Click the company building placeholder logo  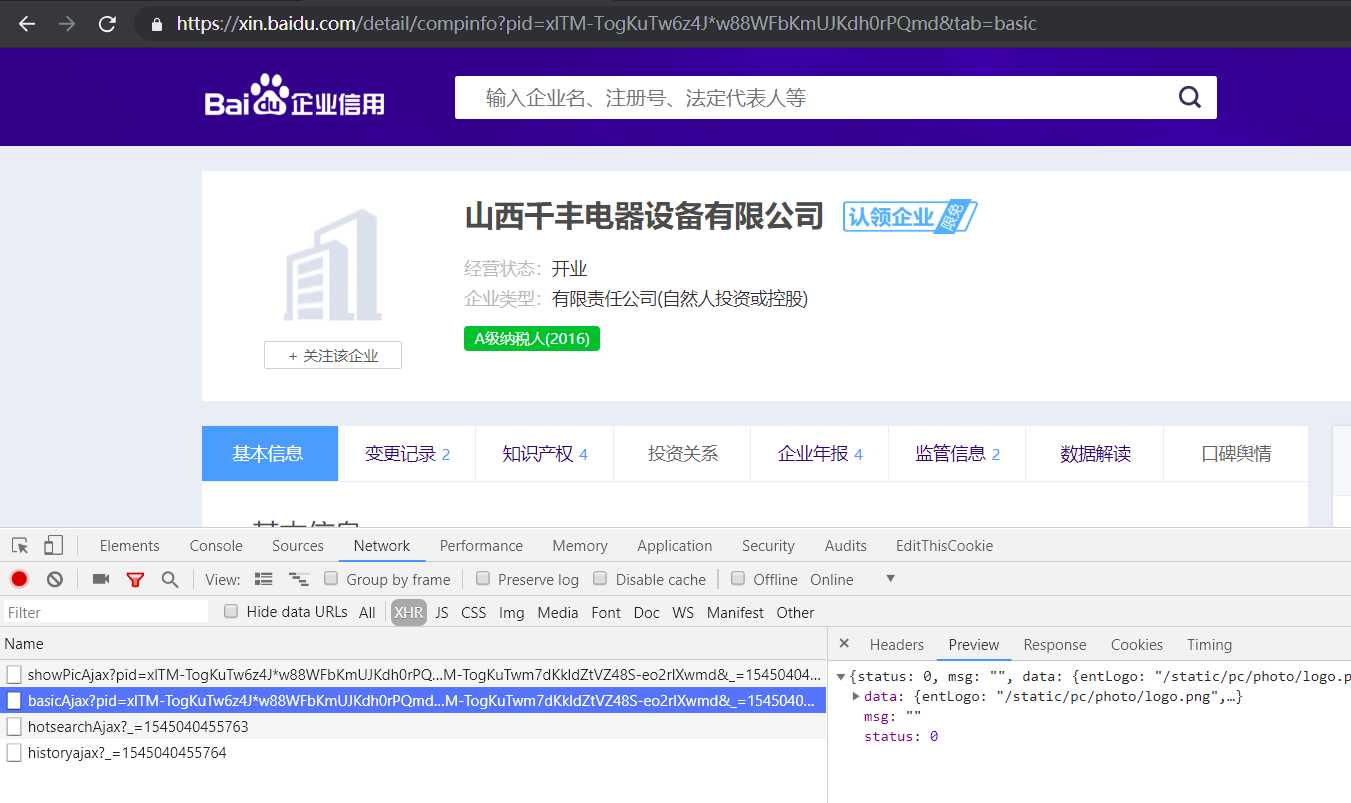(333, 265)
